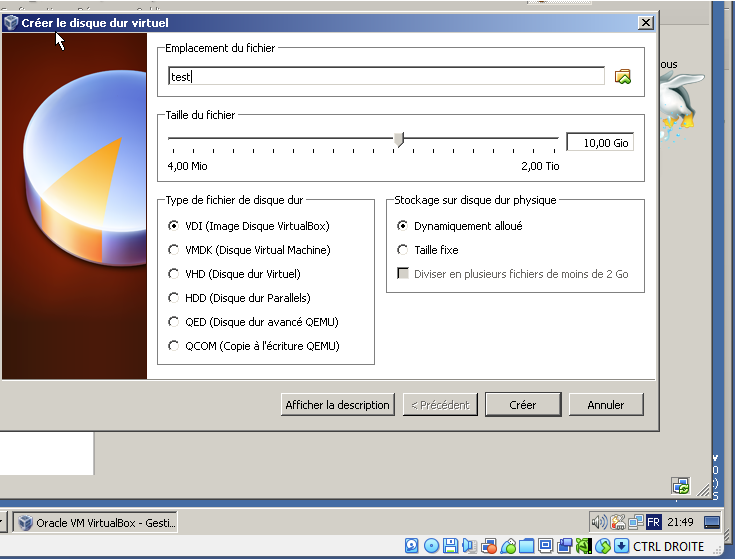This screenshot has height=559, width=735.
Task: Click the floppy disk status icon
Action: click(450, 546)
